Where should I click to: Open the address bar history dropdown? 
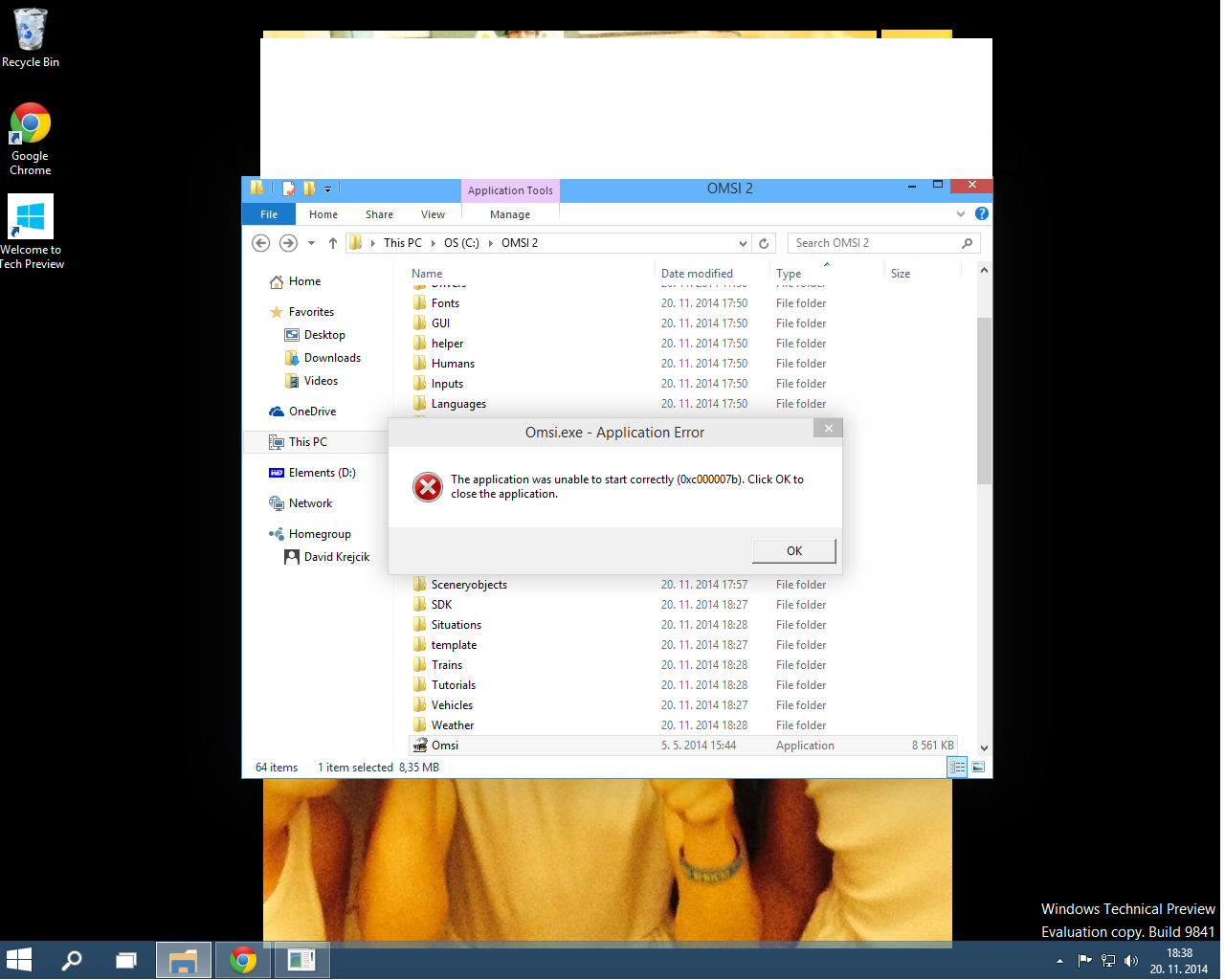(x=743, y=243)
